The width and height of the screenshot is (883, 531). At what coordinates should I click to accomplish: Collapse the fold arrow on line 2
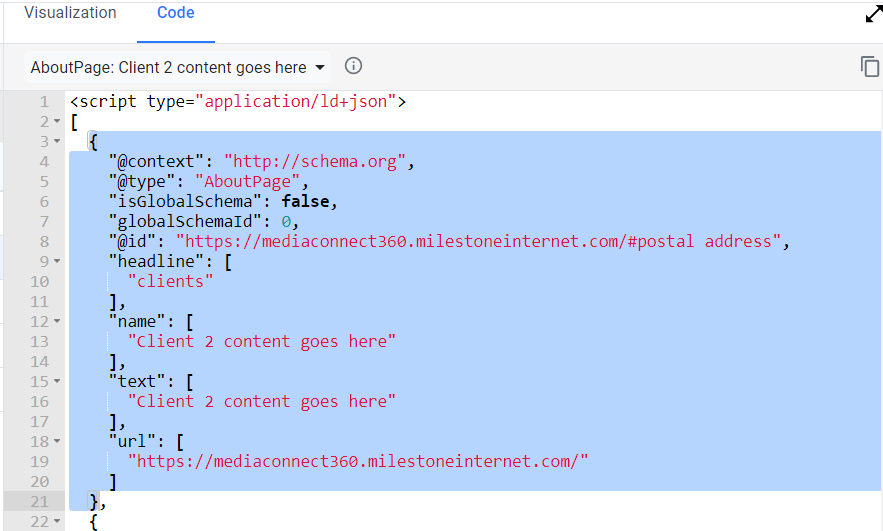(x=57, y=121)
